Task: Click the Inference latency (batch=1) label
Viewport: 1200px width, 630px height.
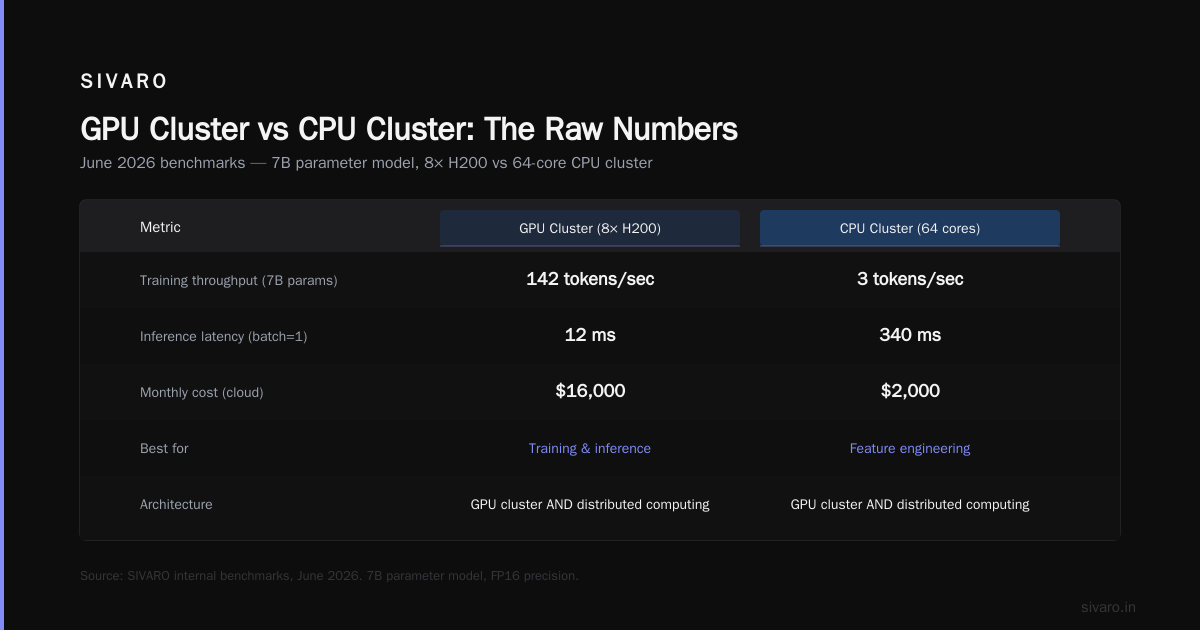Action: pyautogui.click(x=224, y=337)
